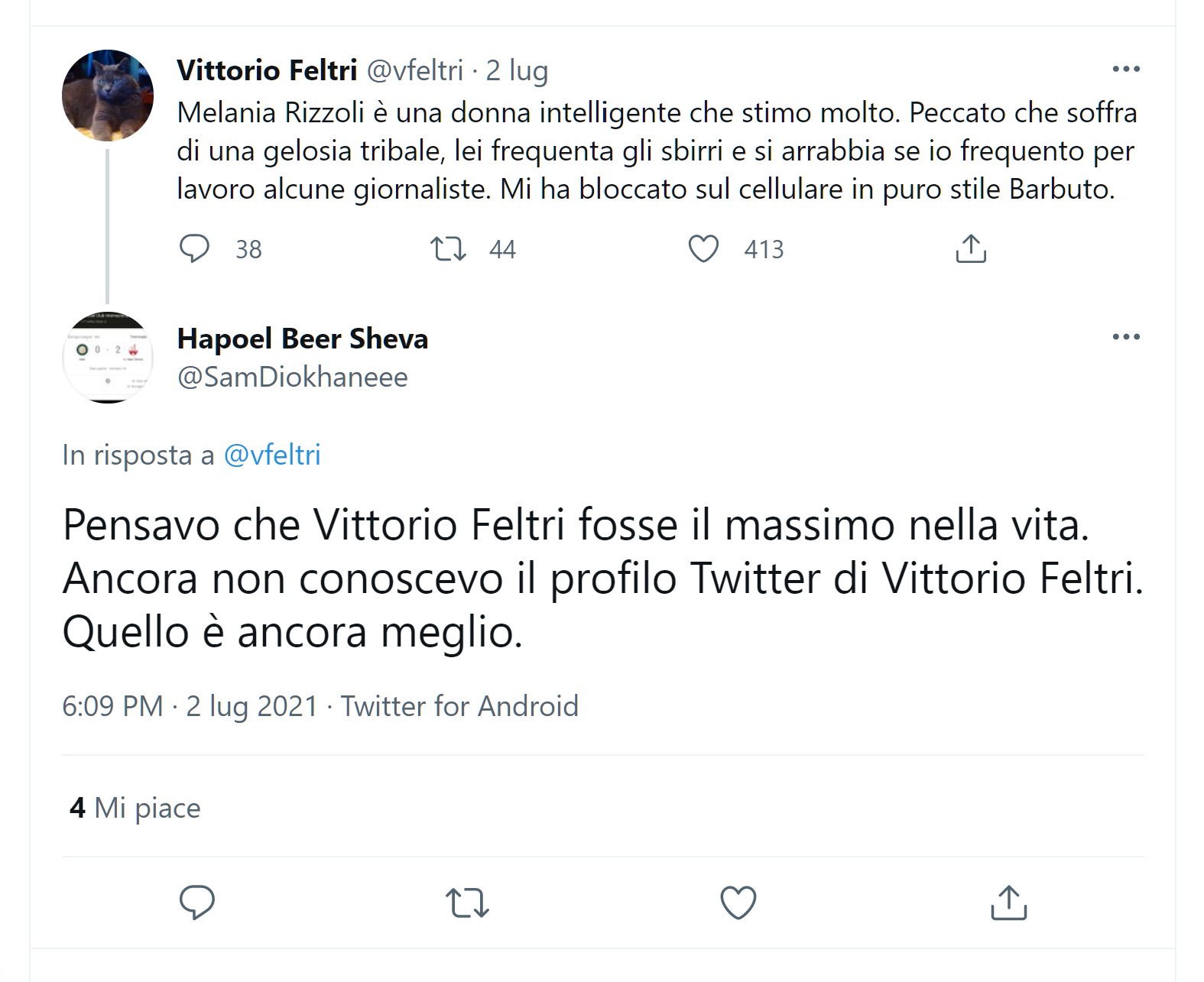Open Hapoel Beer Sheva's profile avatar
Screen dimensions: 1204x982
(x=108, y=357)
